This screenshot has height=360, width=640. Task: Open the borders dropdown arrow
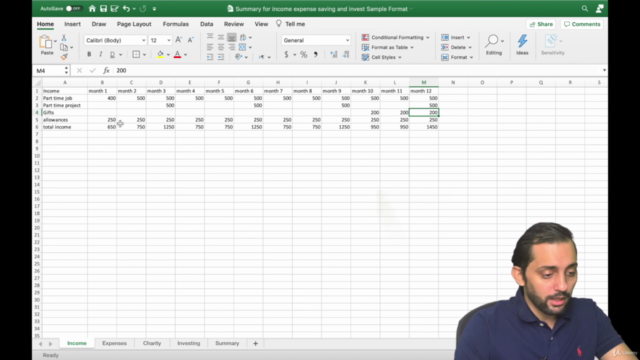click(x=144, y=55)
